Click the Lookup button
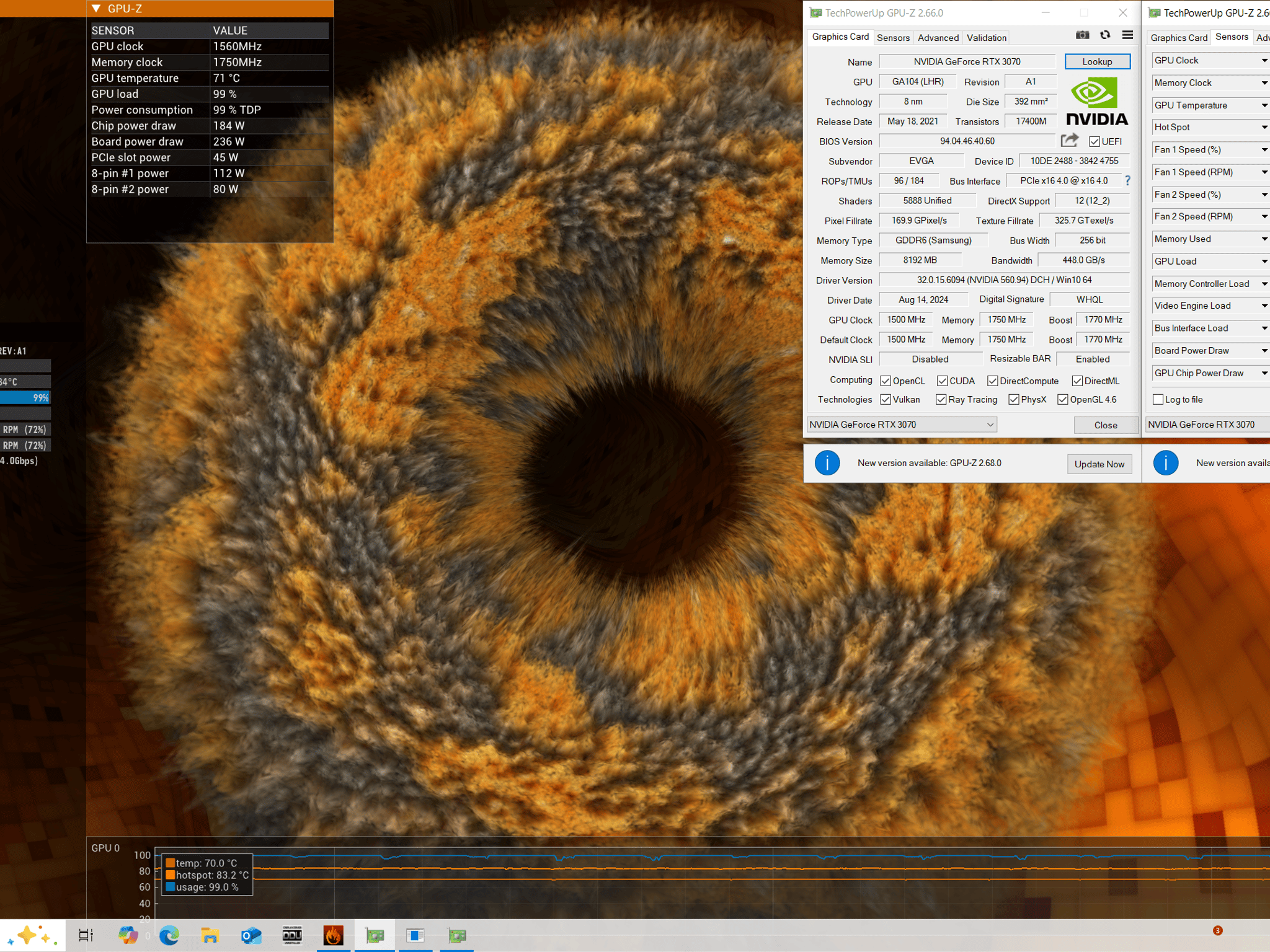This screenshot has width=1270, height=952. coord(1097,61)
